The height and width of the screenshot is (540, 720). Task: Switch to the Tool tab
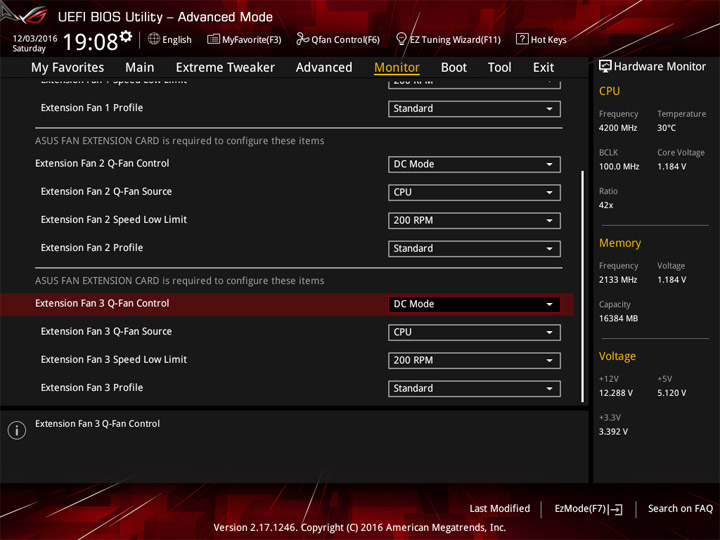tap(499, 68)
